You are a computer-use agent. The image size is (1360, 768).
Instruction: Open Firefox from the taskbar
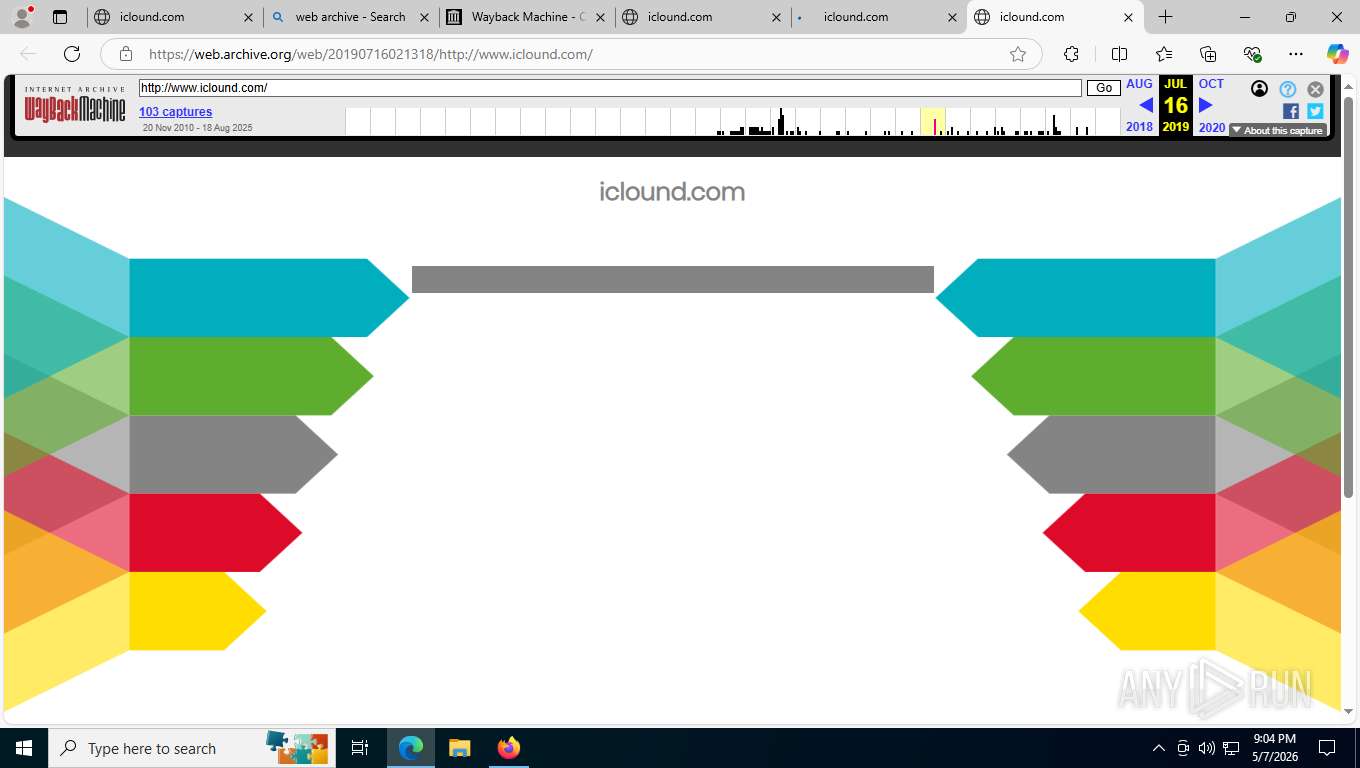pos(509,748)
